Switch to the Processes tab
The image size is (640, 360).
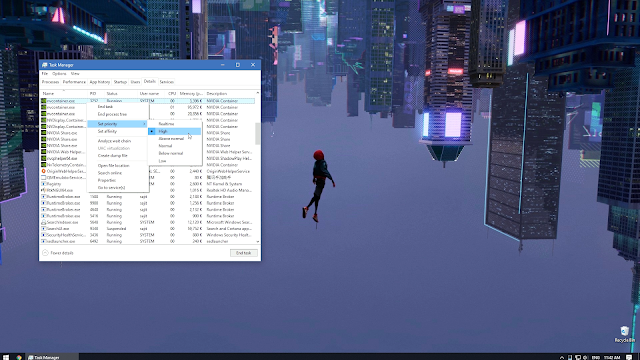[51, 82]
